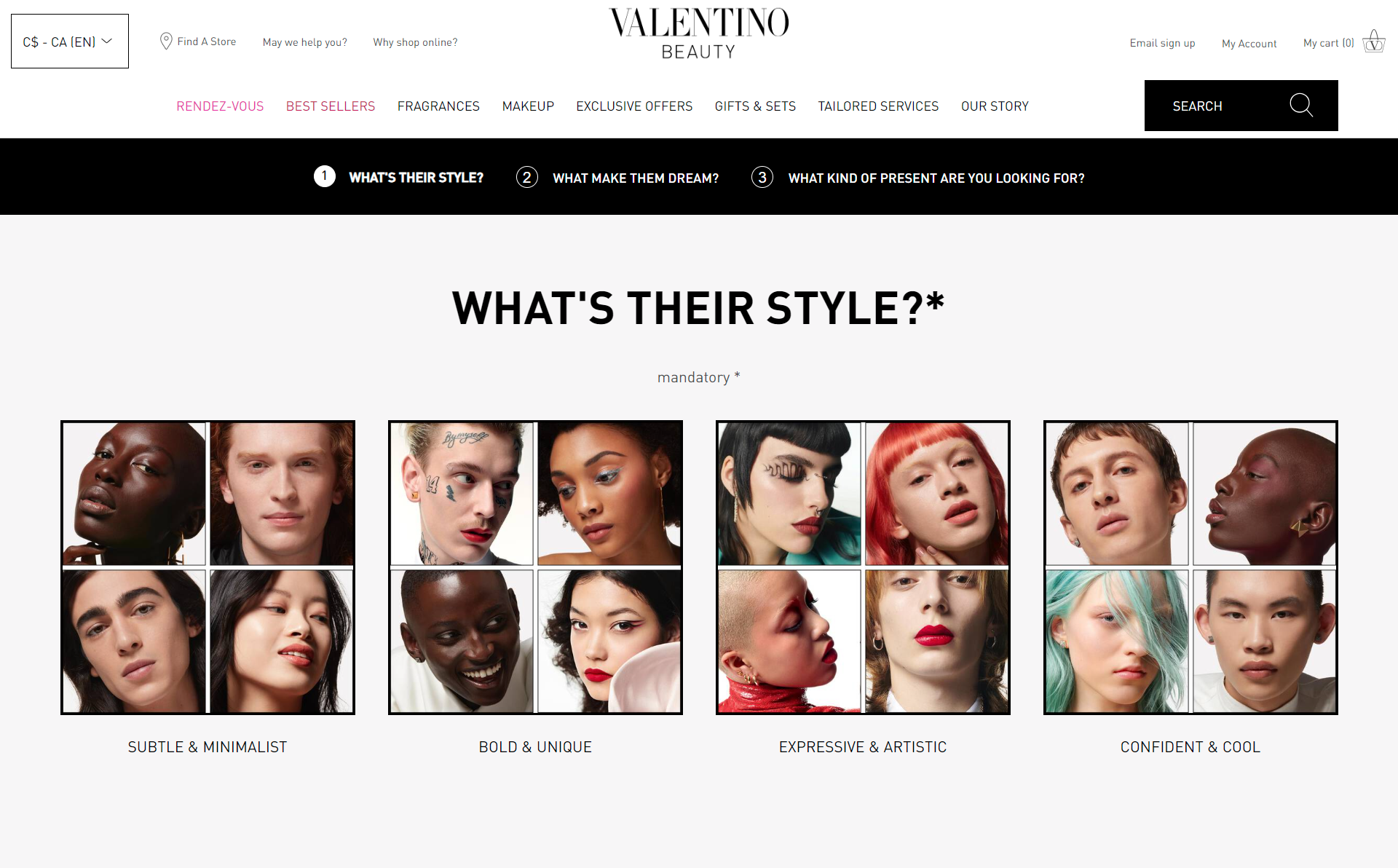This screenshot has width=1398, height=868.
Task: Click the search magnifying glass icon
Action: pyautogui.click(x=1301, y=106)
